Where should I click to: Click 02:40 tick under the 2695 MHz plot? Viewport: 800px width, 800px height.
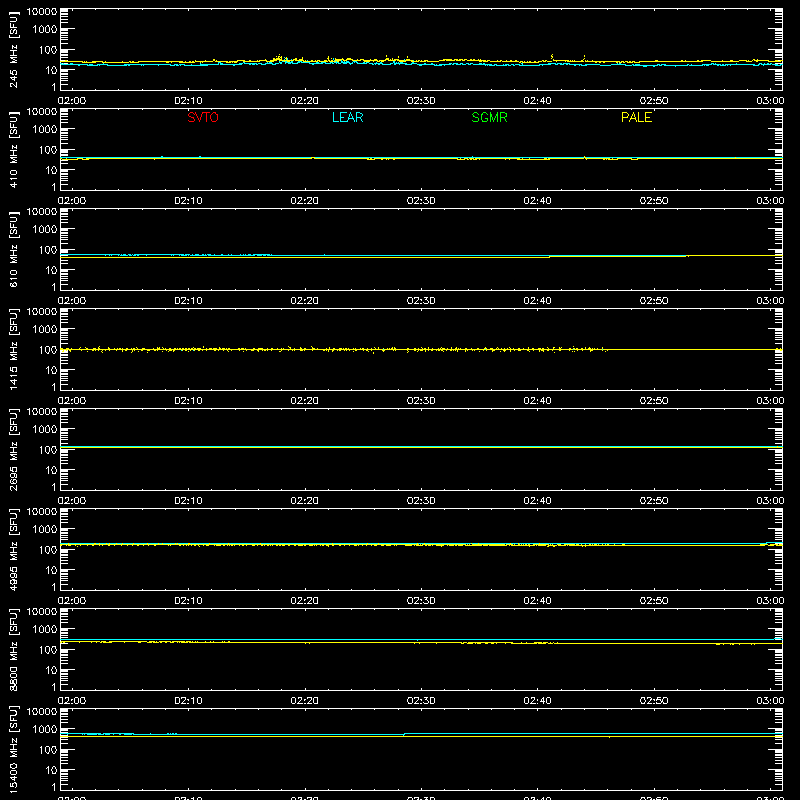537,501
